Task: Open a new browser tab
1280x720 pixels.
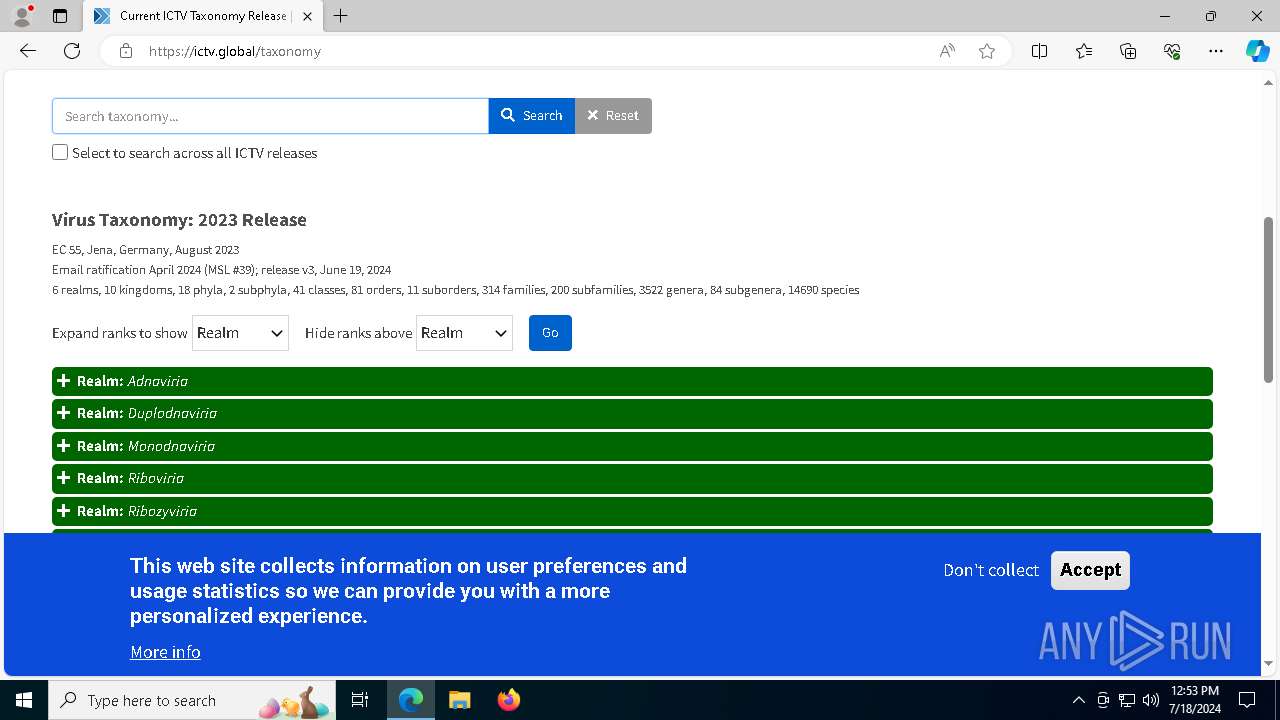Action: [x=341, y=16]
